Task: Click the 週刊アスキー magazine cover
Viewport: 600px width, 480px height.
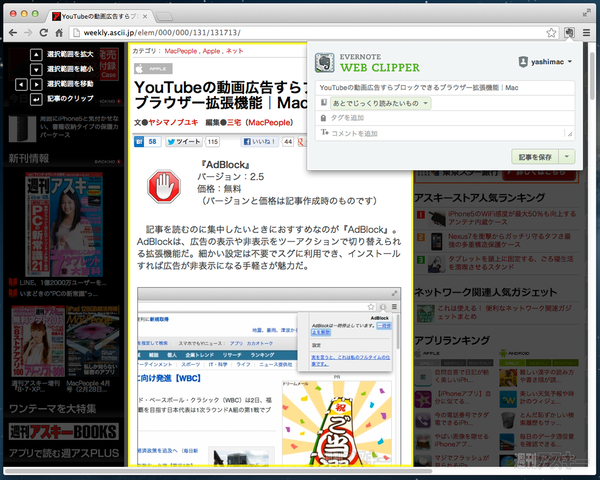Action: [x=64, y=224]
